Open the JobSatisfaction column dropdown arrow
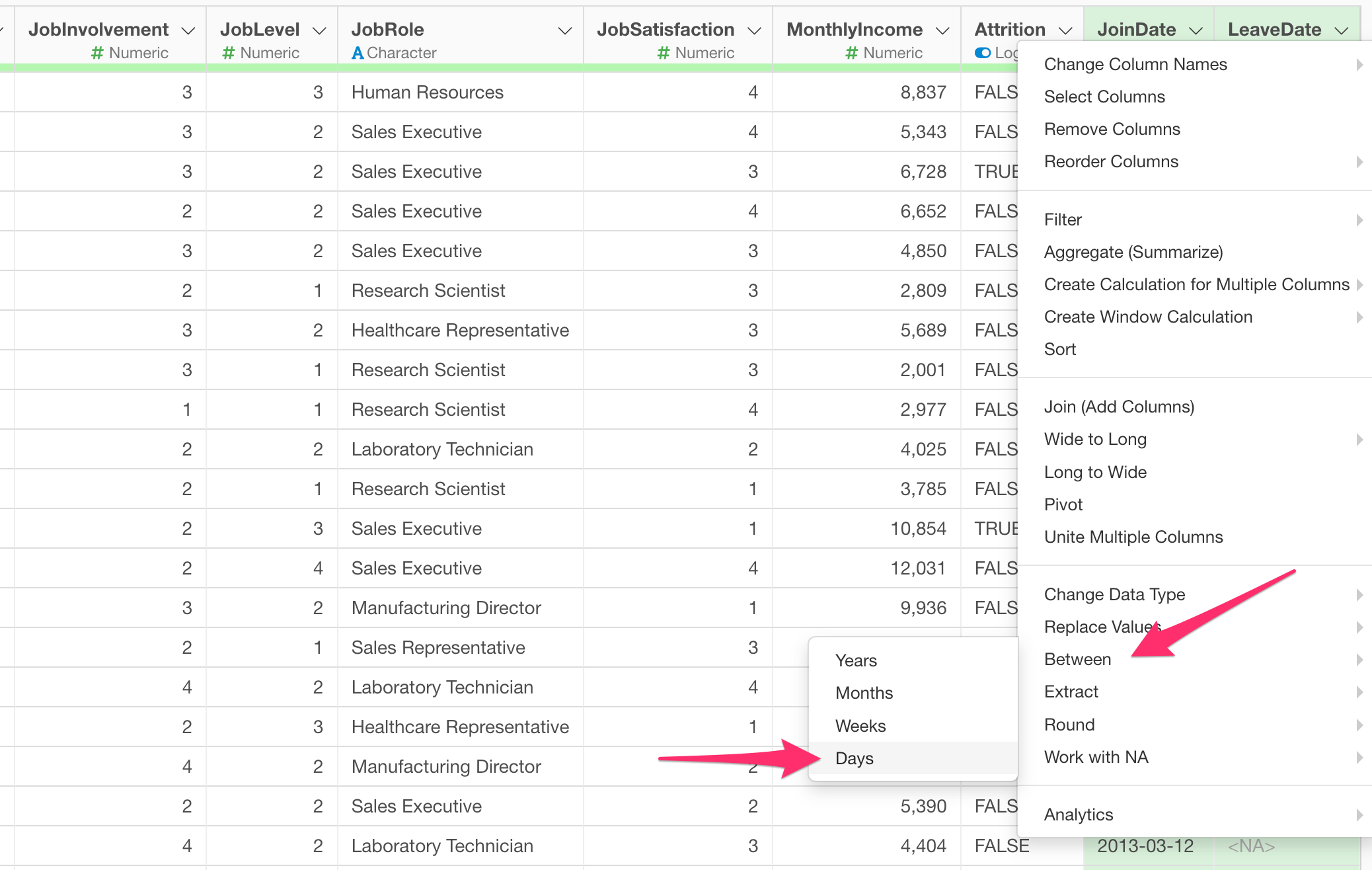The height and width of the screenshot is (870, 1372). (755, 30)
